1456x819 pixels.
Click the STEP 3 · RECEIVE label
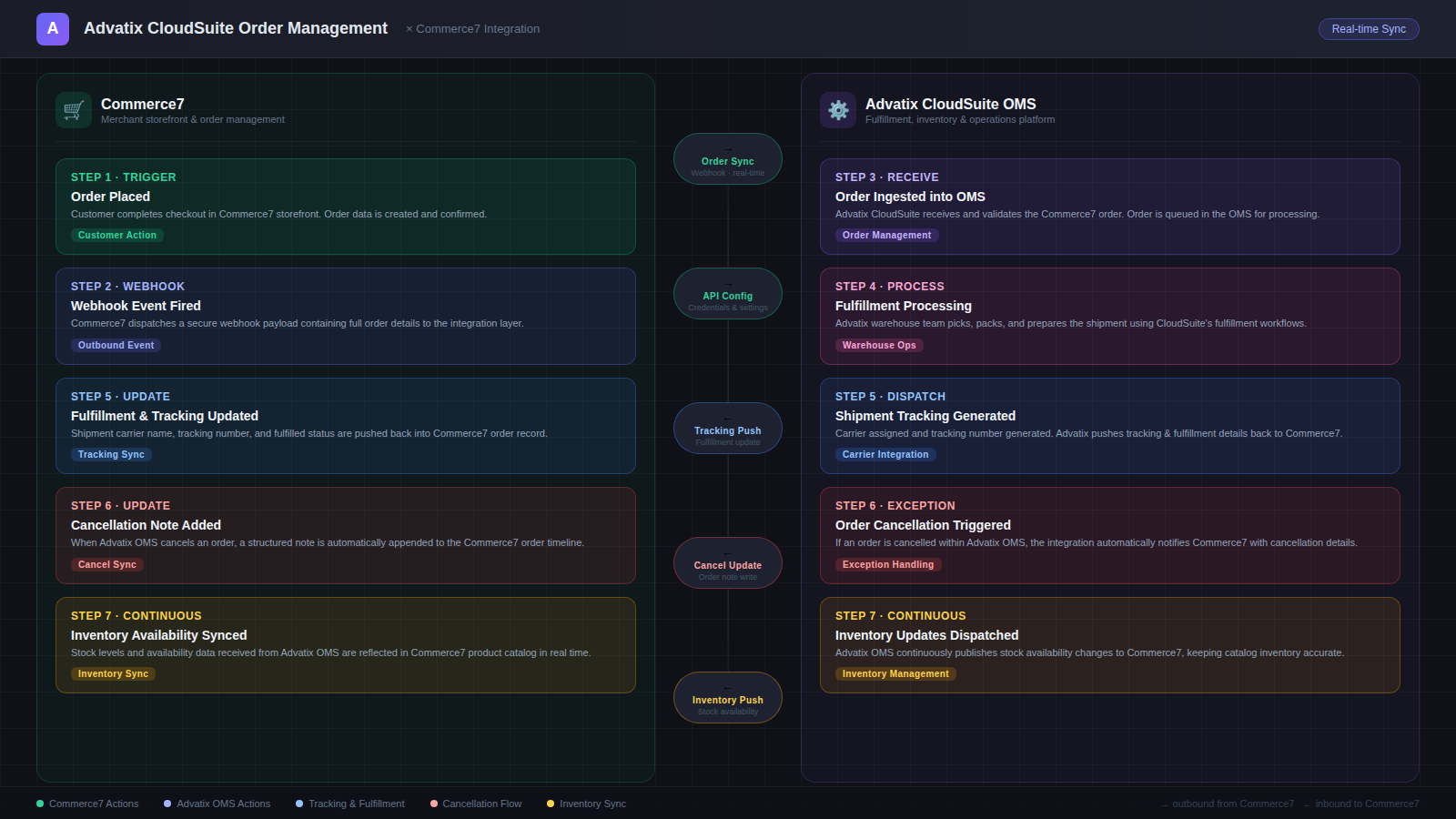(887, 177)
